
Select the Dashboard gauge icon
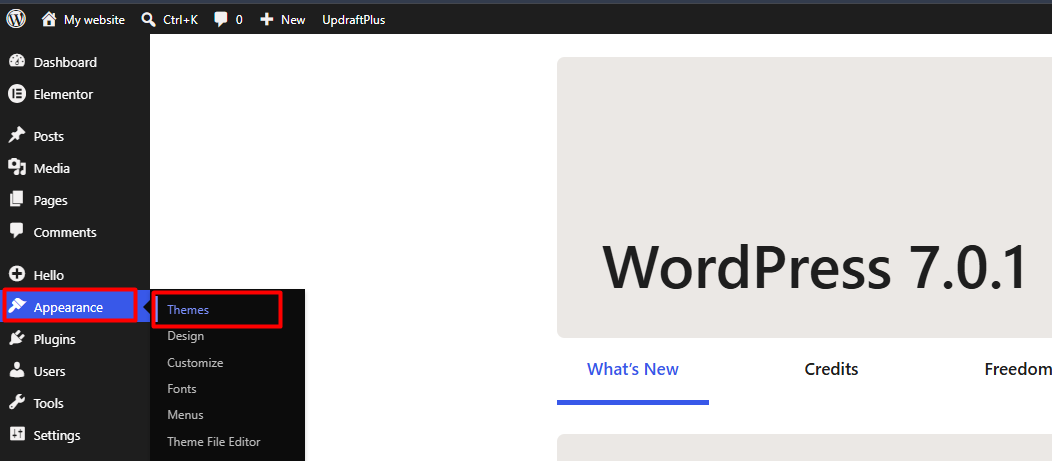[x=17, y=62]
